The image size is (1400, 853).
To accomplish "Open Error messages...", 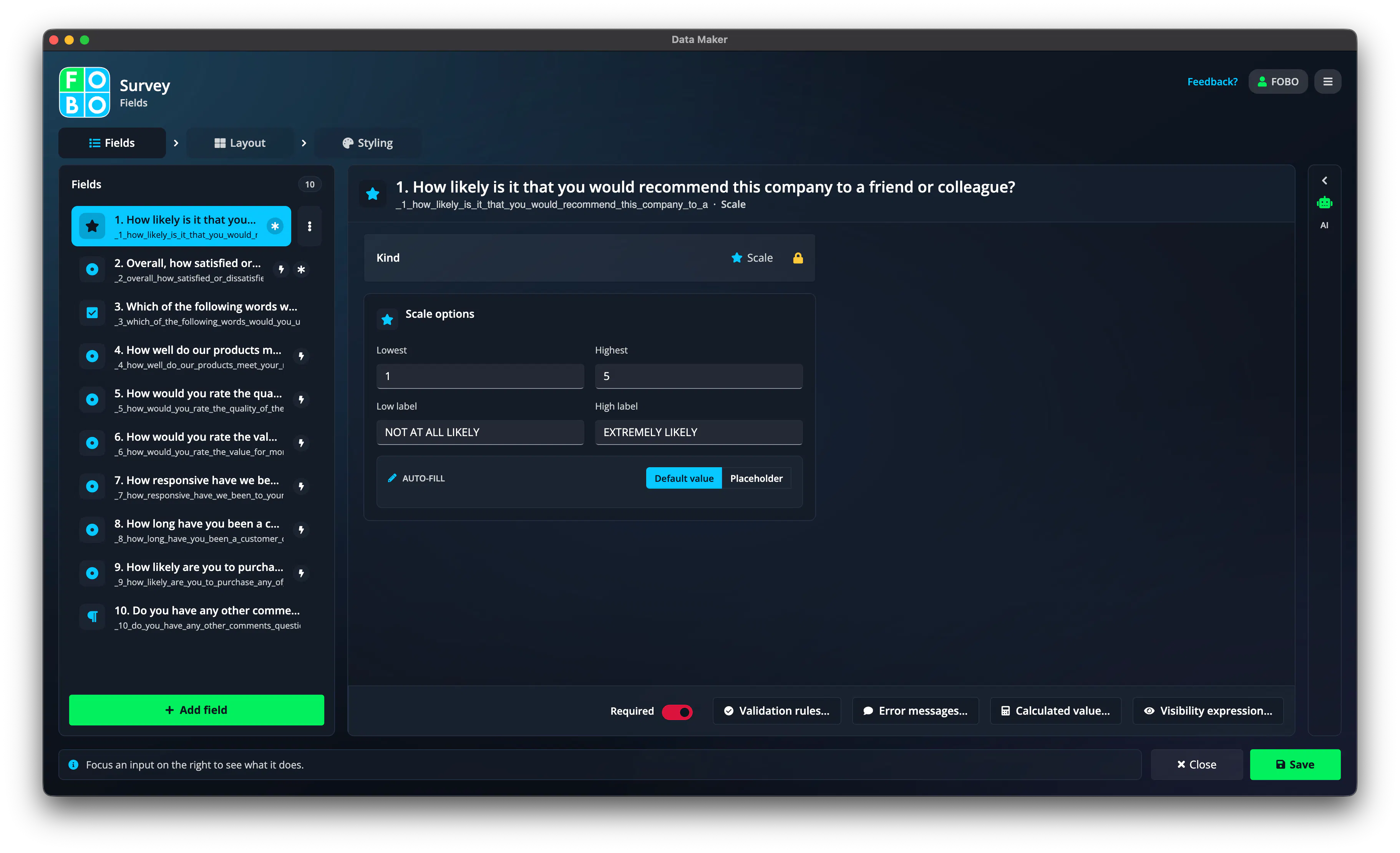I will pos(916,712).
